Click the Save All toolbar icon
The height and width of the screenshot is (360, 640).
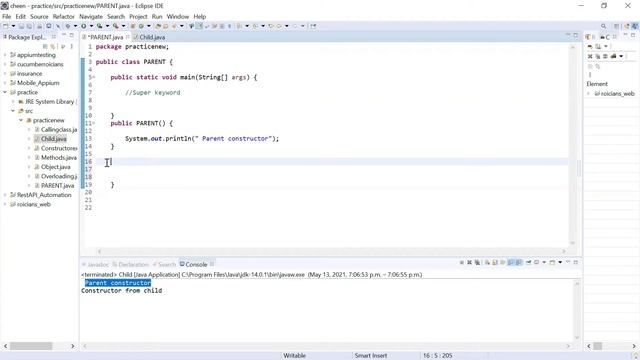29,26
